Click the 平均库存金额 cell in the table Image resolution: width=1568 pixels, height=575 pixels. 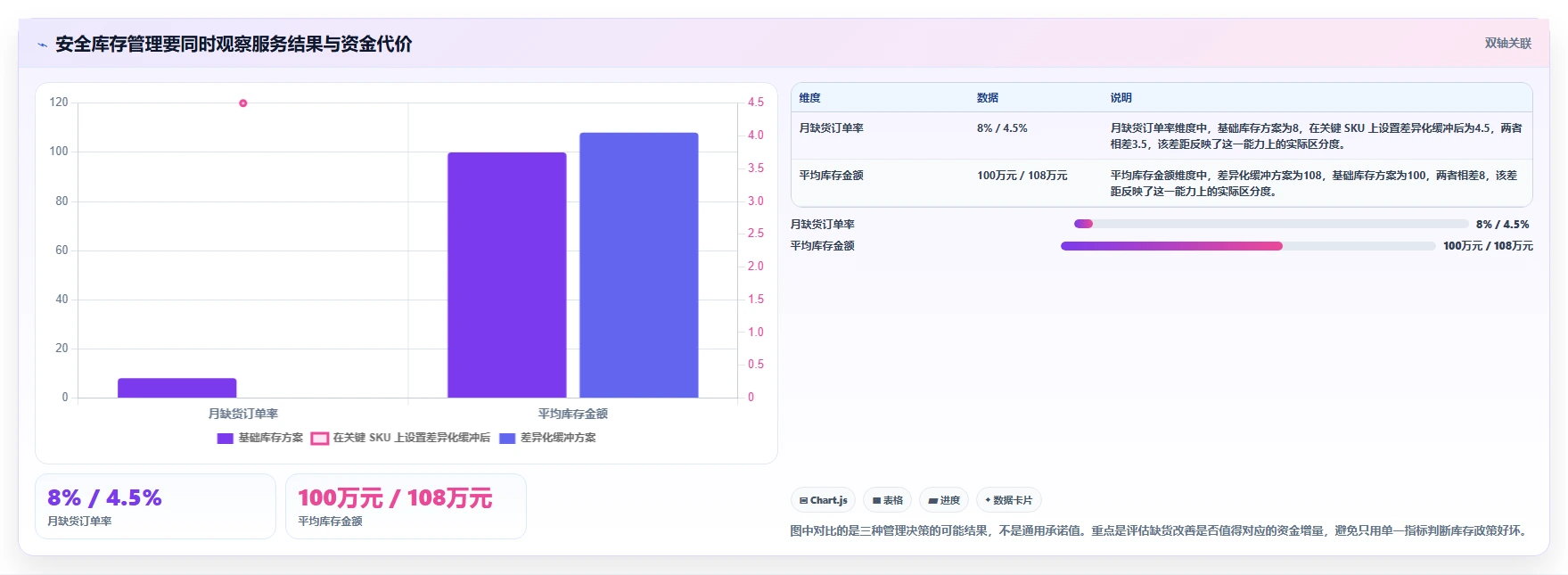831,176
